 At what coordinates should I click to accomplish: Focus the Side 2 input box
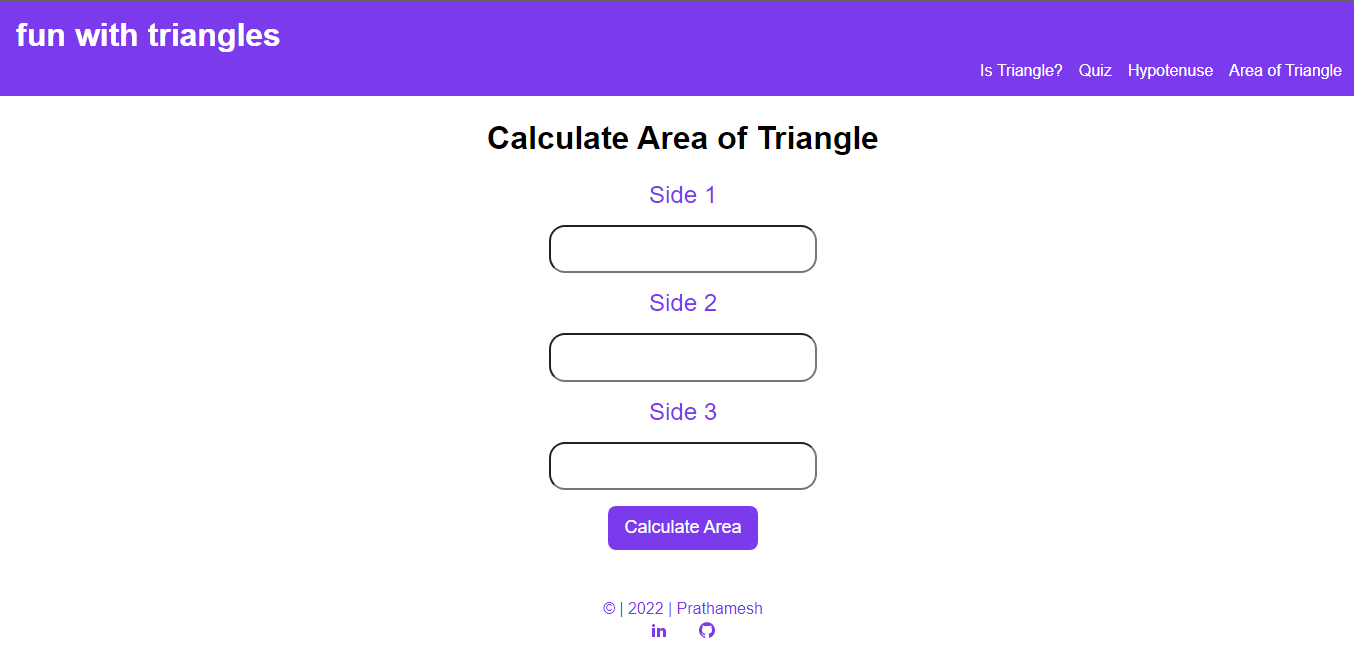tap(682, 357)
